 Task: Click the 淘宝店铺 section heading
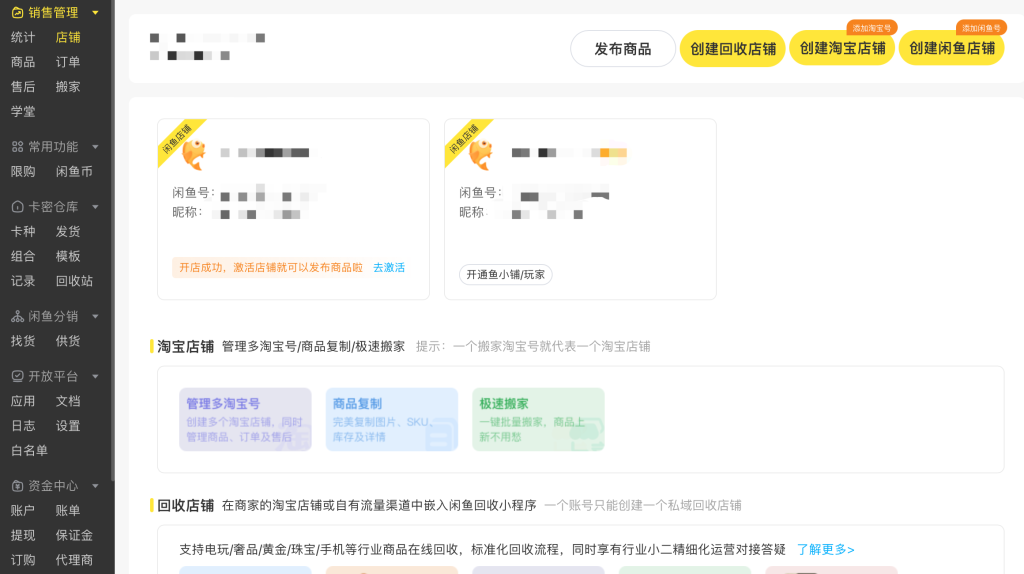pos(185,347)
